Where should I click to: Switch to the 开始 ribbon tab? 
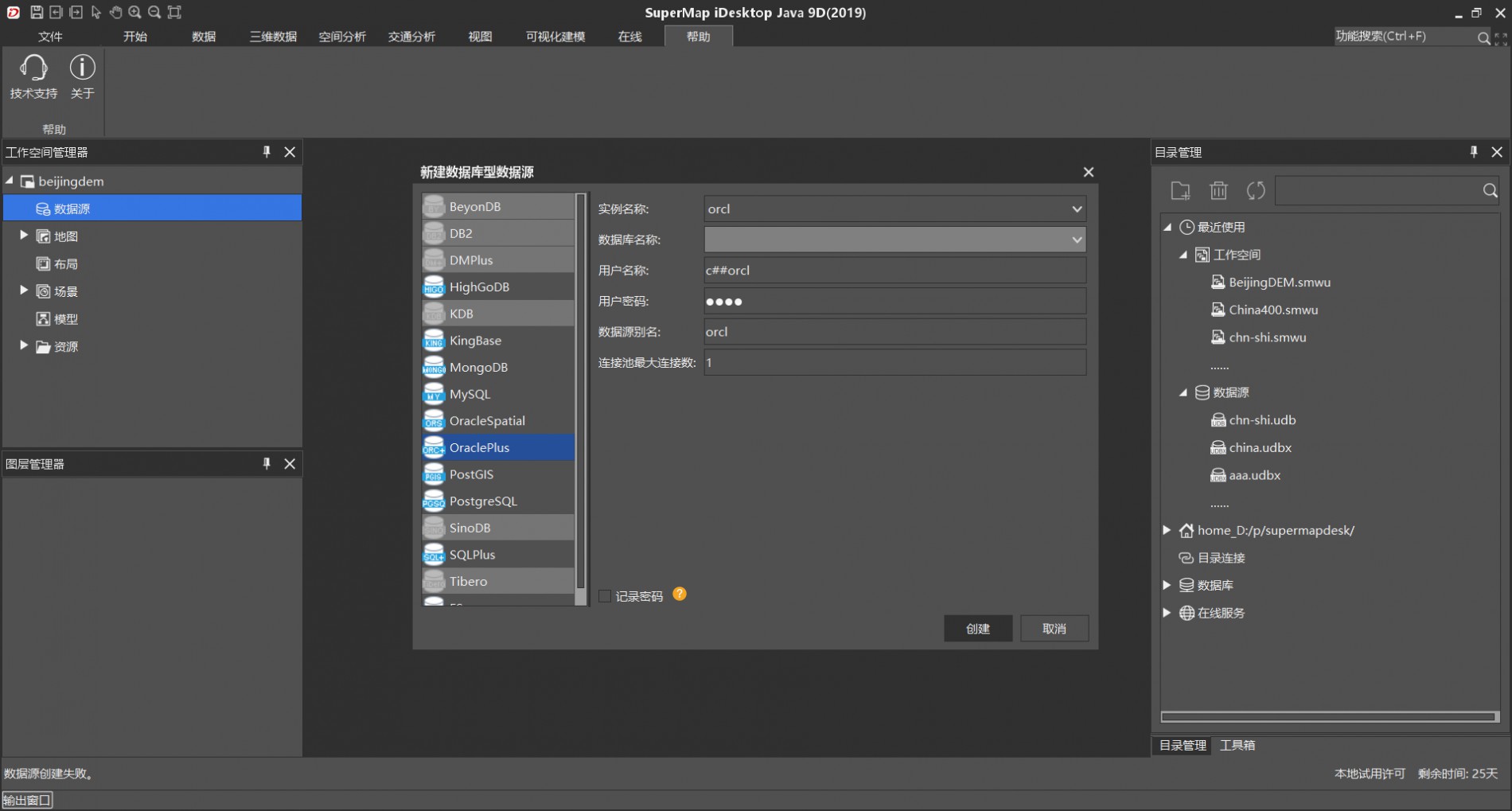(135, 37)
